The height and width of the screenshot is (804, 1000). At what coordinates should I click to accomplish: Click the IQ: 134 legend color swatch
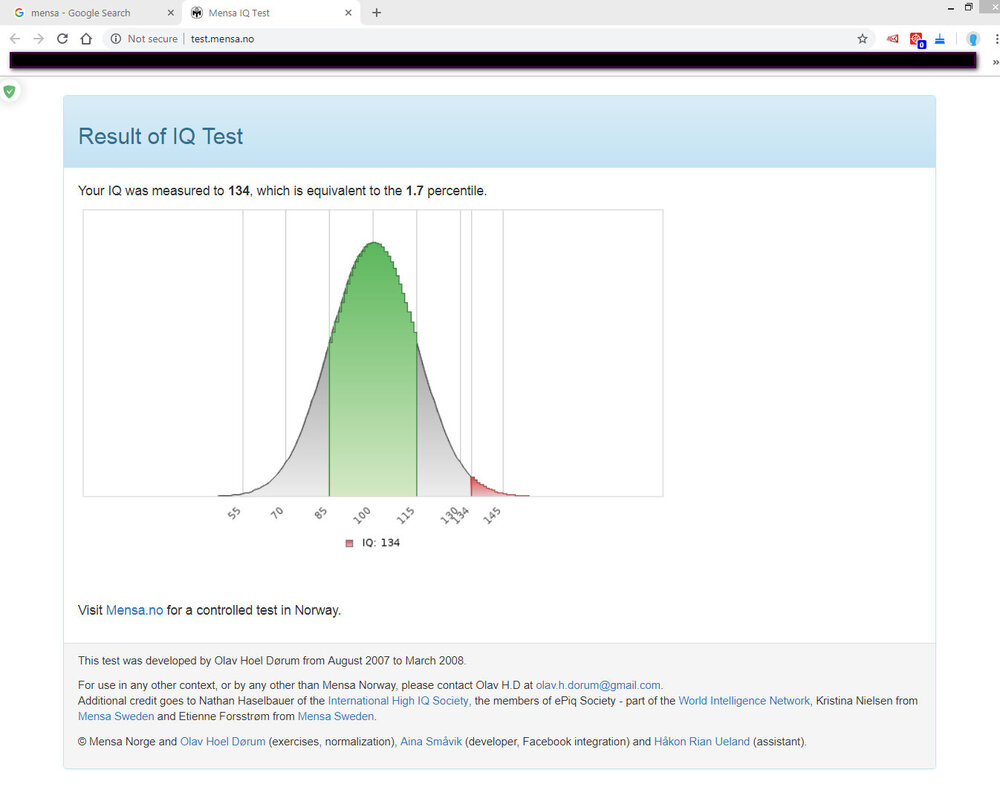pos(349,543)
